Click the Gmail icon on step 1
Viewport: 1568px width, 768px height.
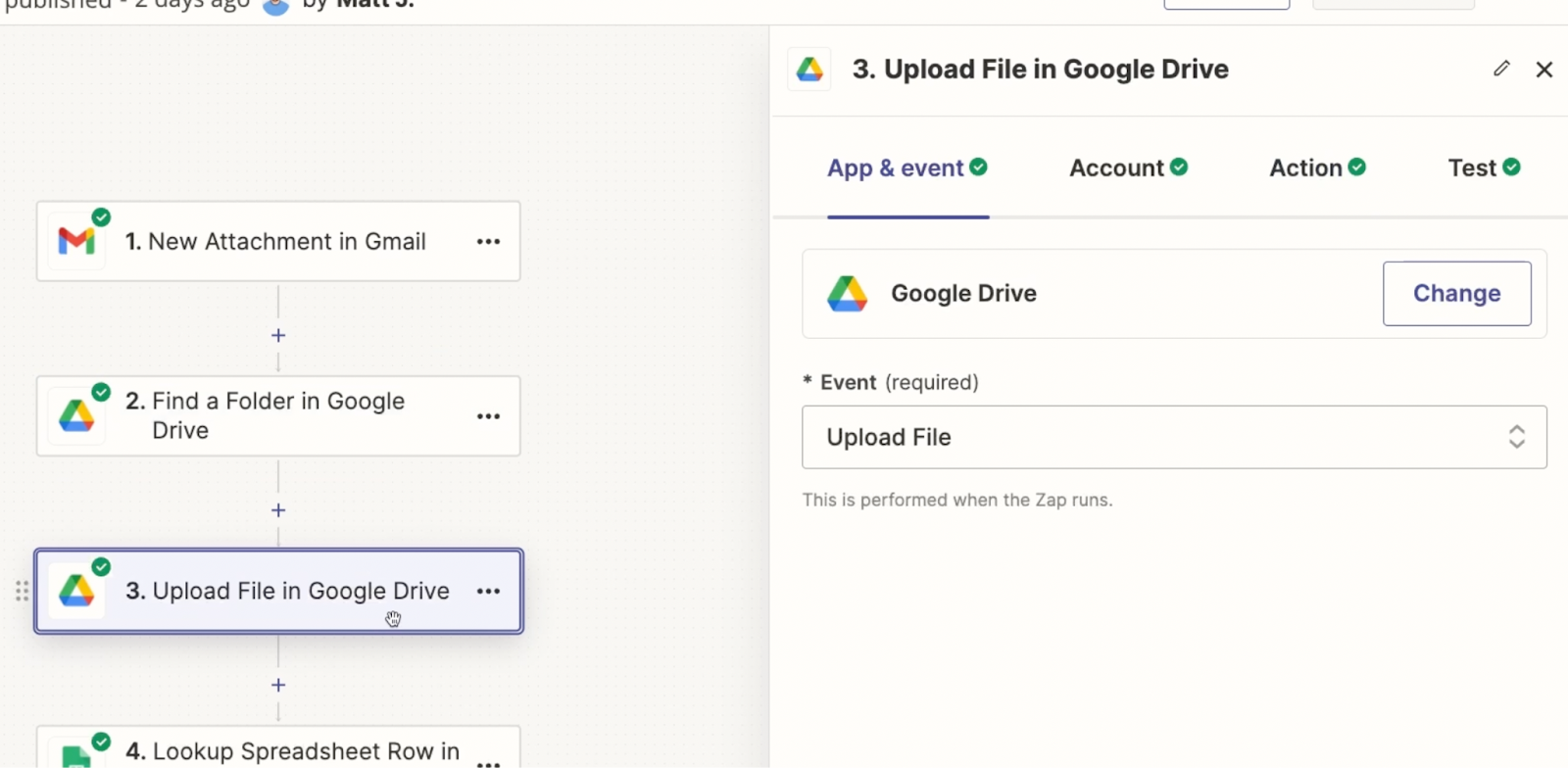[76, 241]
